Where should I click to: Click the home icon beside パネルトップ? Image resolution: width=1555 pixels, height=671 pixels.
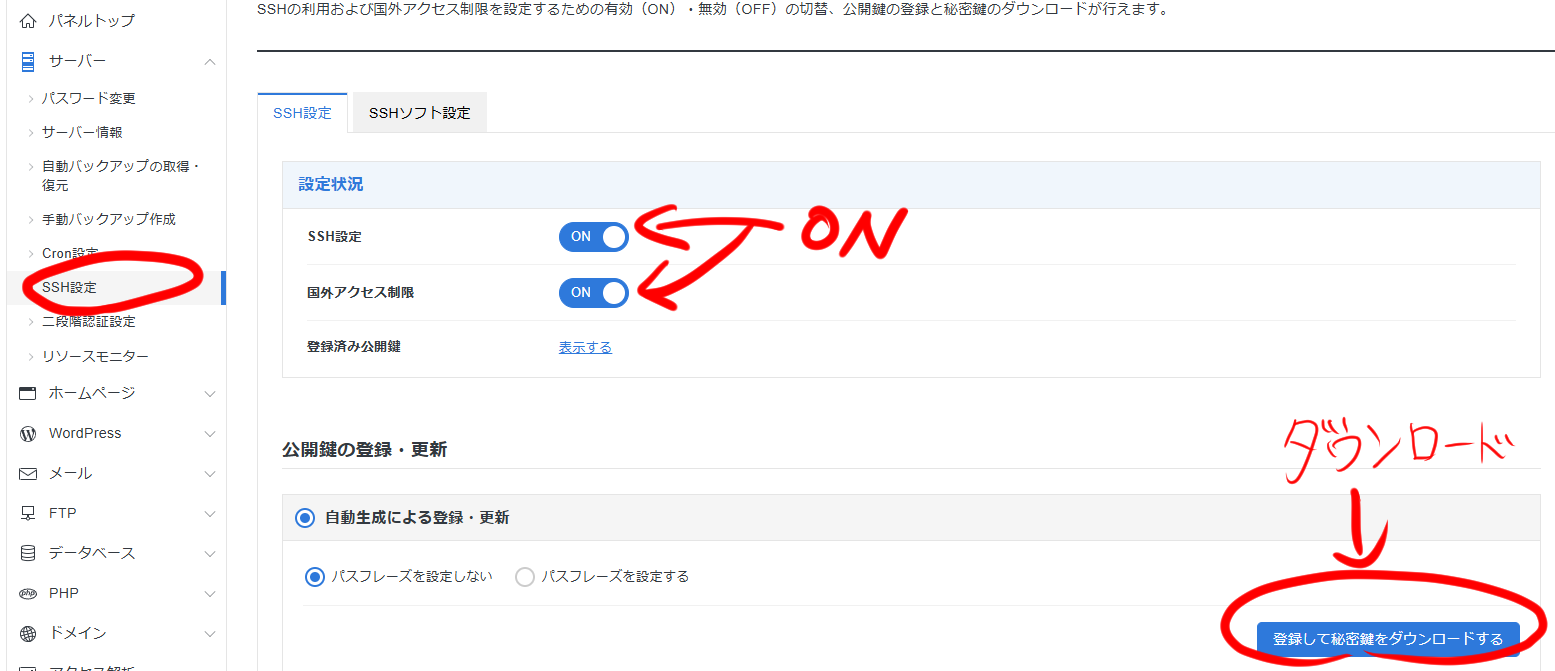pos(28,21)
